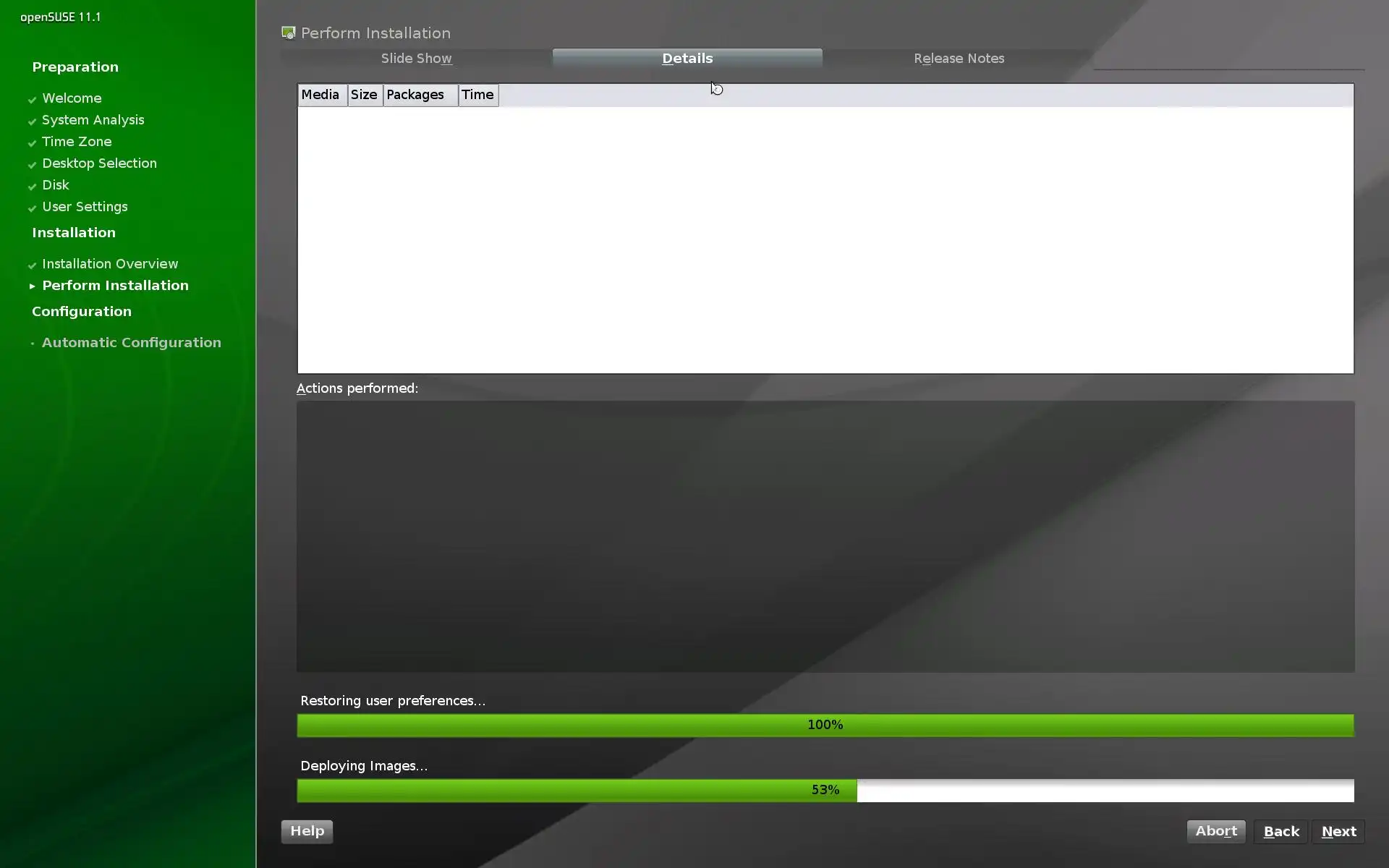Click checkmark icon beside Time Zone
The height and width of the screenshot is (868, 1389).
pos(32,142)
